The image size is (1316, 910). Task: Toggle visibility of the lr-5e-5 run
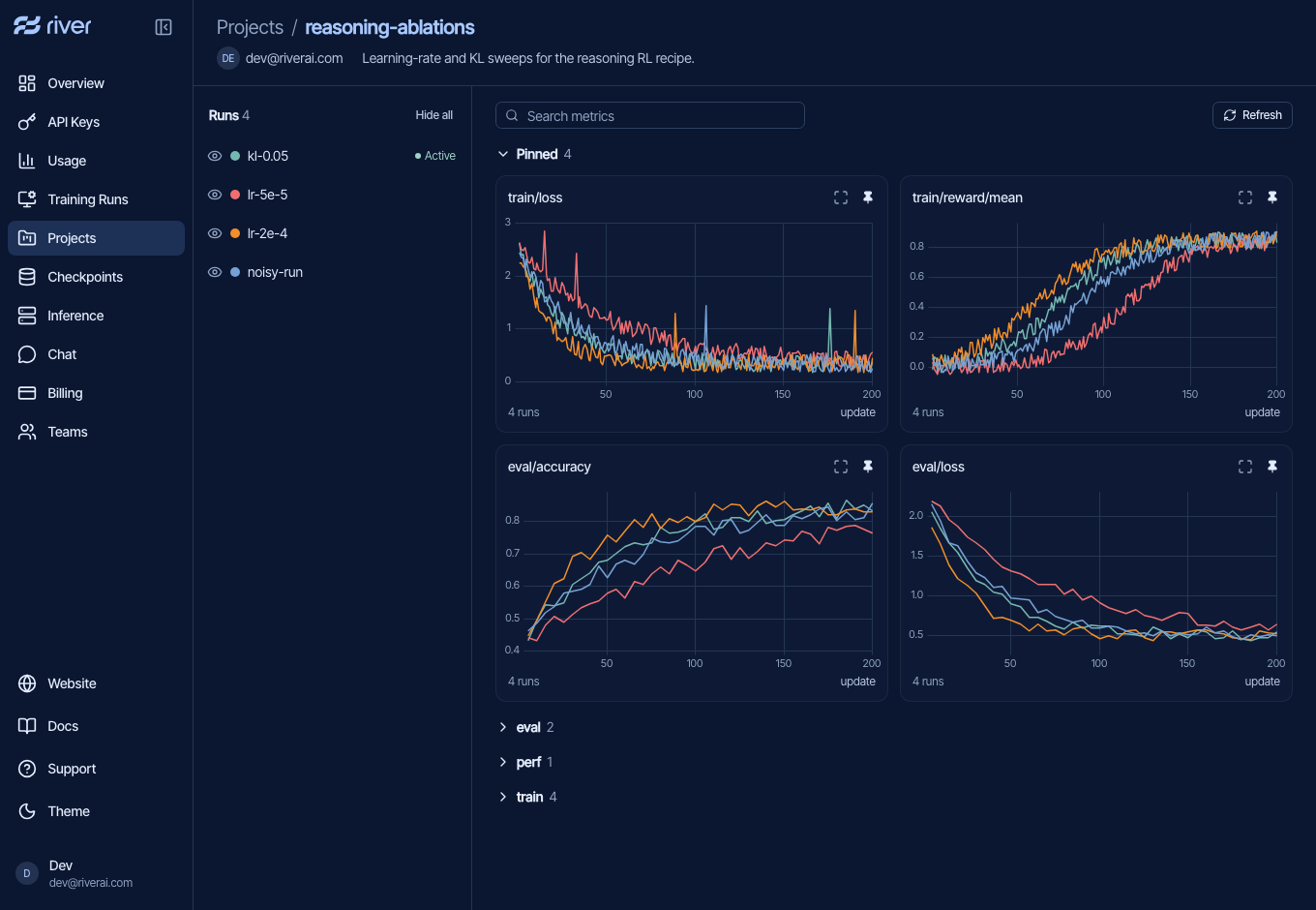coord(215,195)
